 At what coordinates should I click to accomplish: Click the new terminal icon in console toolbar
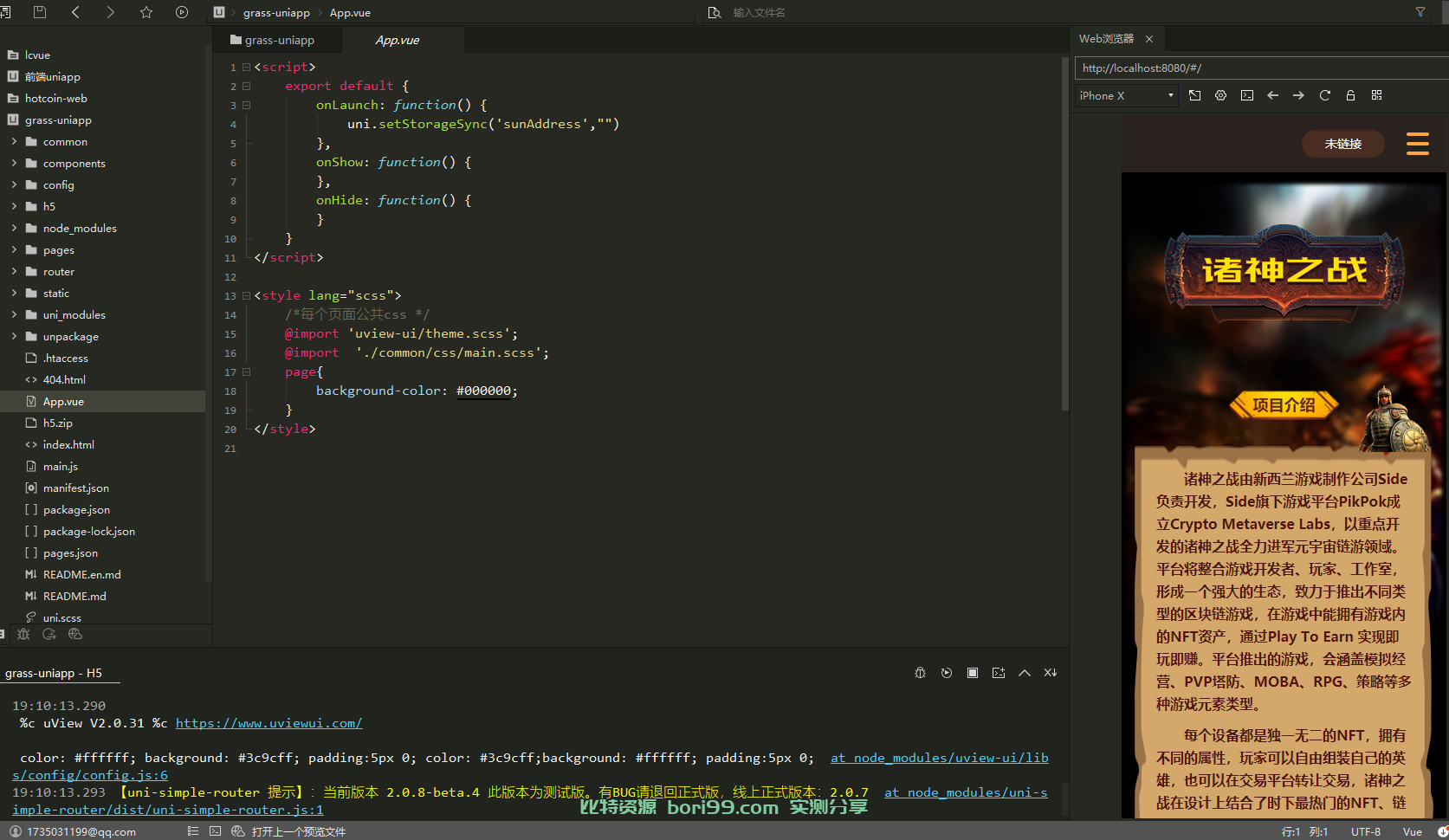tap(999, 673)
